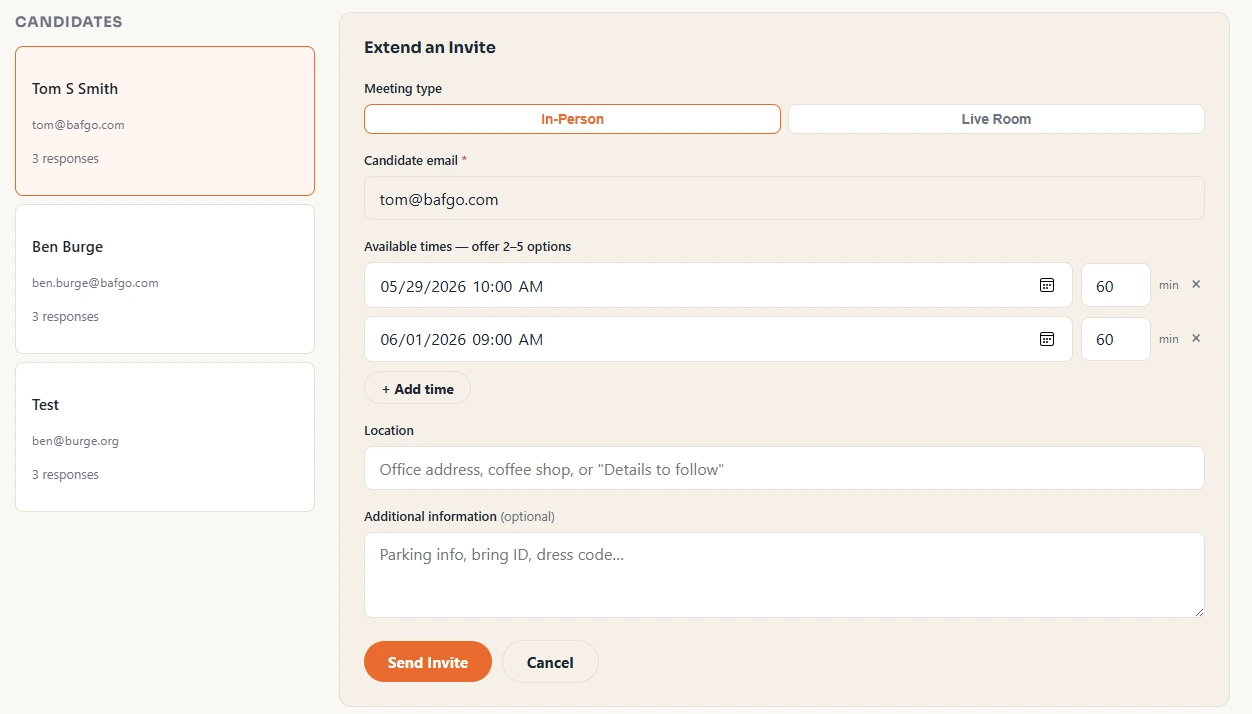
Task: Edit duration minutes for 05/29/2026 slot
Action: [x=1116, y=285]
